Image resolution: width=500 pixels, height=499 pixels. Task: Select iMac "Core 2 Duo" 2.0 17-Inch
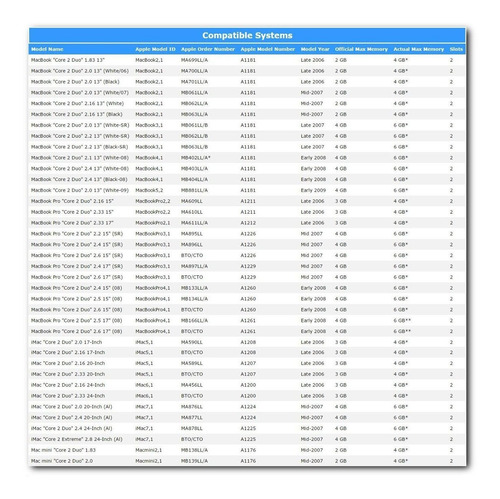point(67,342)
